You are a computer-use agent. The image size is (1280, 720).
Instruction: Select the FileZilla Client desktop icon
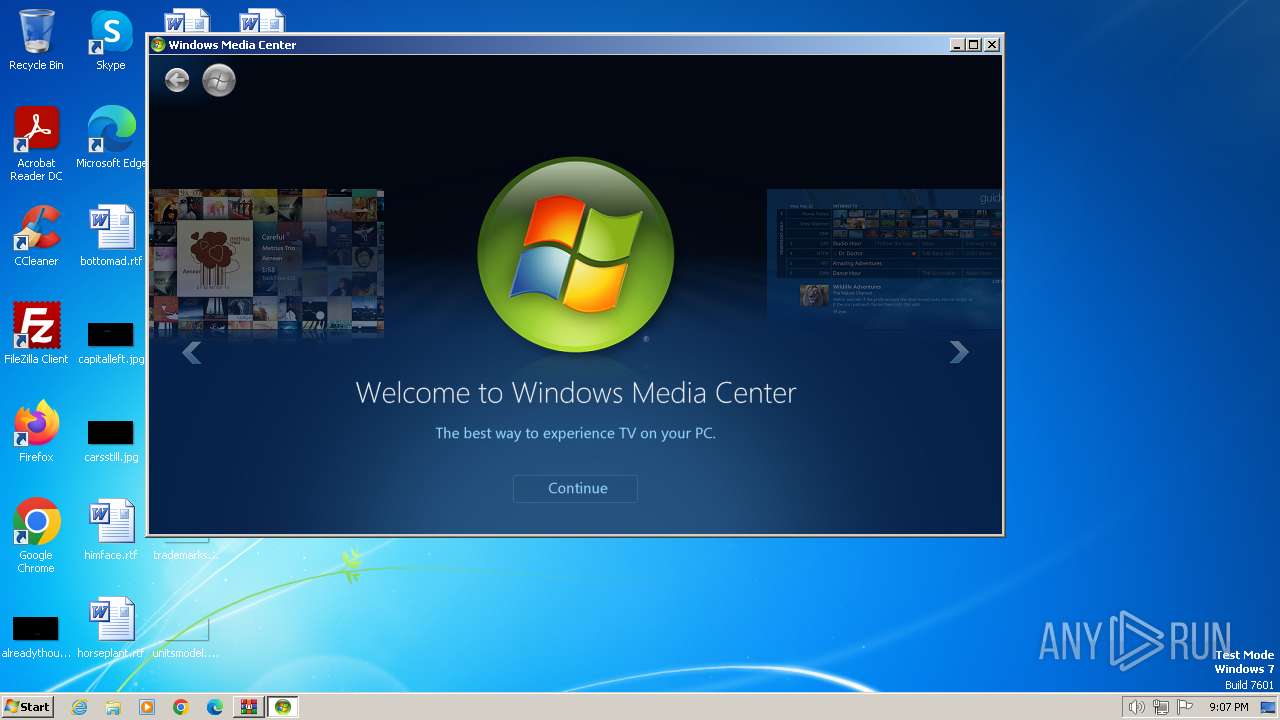click(36, 334)
